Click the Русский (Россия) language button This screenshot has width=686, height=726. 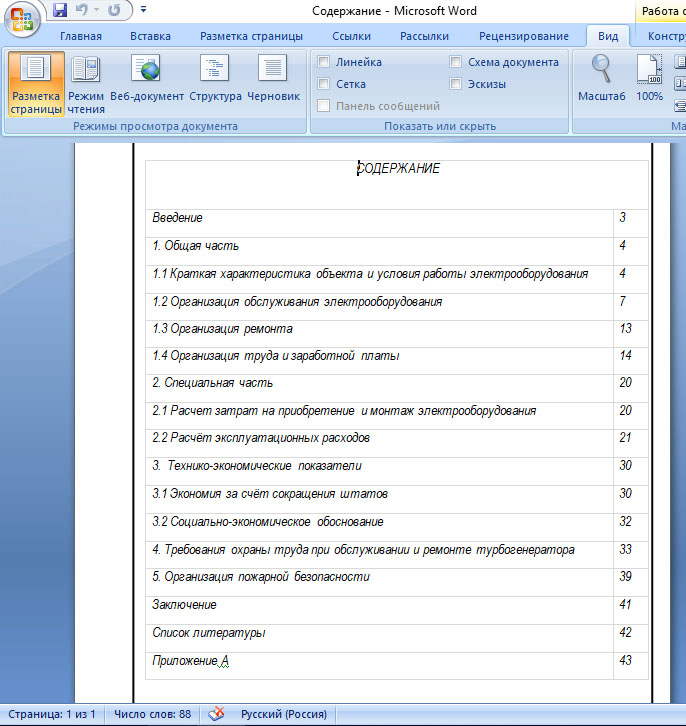click(x=283, y=714)
